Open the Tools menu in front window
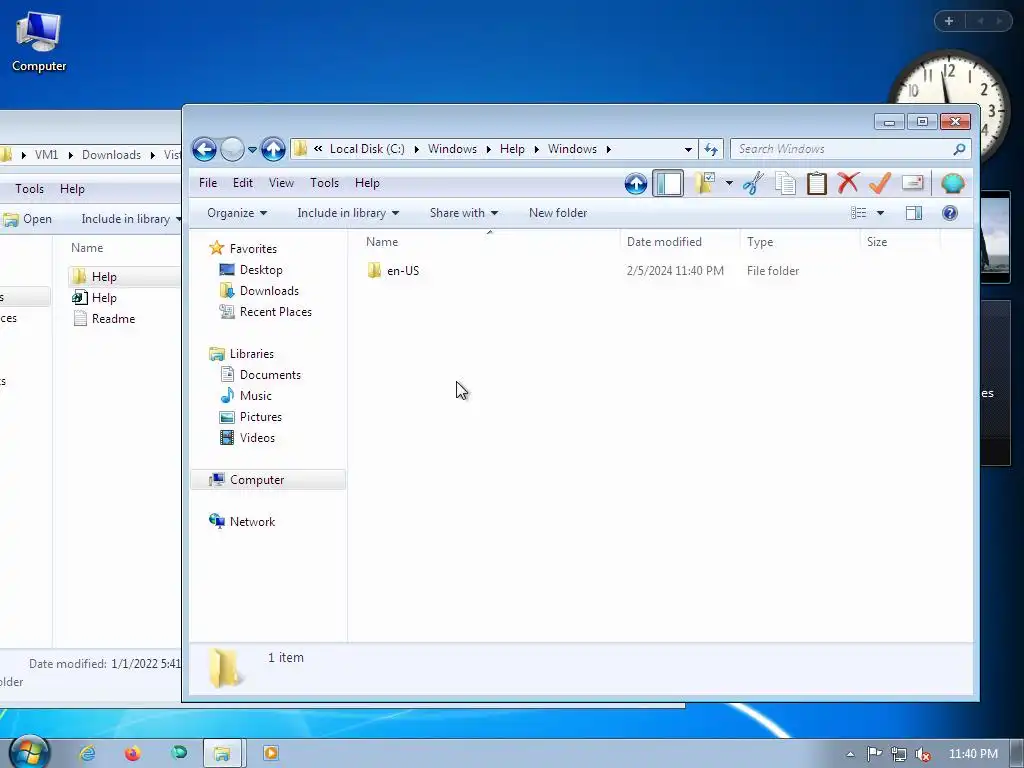This screenshot has height=768, width=1024. 325,183
